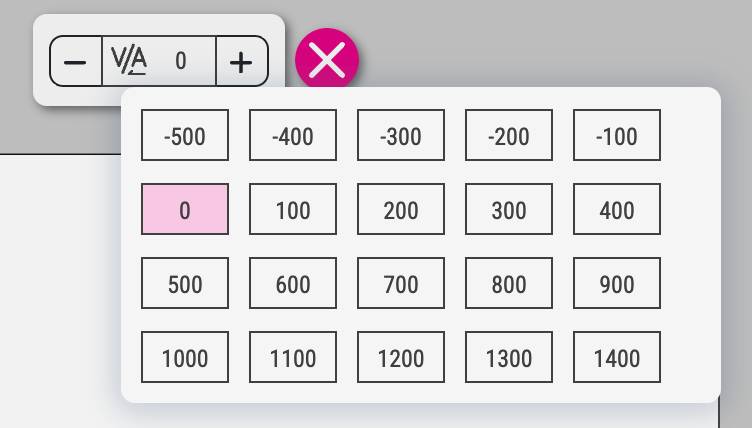The width and height of the screenshot is (752, 428).
Task: Select the 1000 tracking preset
Action: click(185, 358)
